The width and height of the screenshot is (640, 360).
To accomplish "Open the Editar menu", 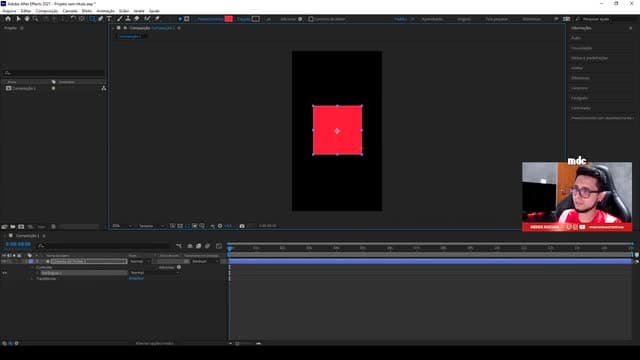I will coord(25,11).
